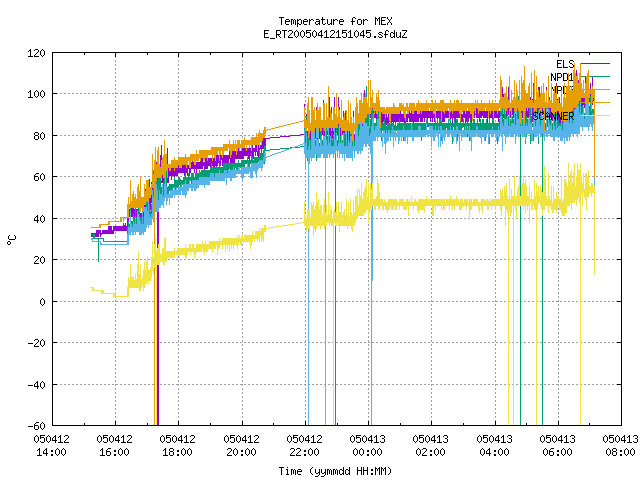Click the 050412 18:00 x-axis tick label
The height and width of the screenshot is (480, 640).
[178, 446]
